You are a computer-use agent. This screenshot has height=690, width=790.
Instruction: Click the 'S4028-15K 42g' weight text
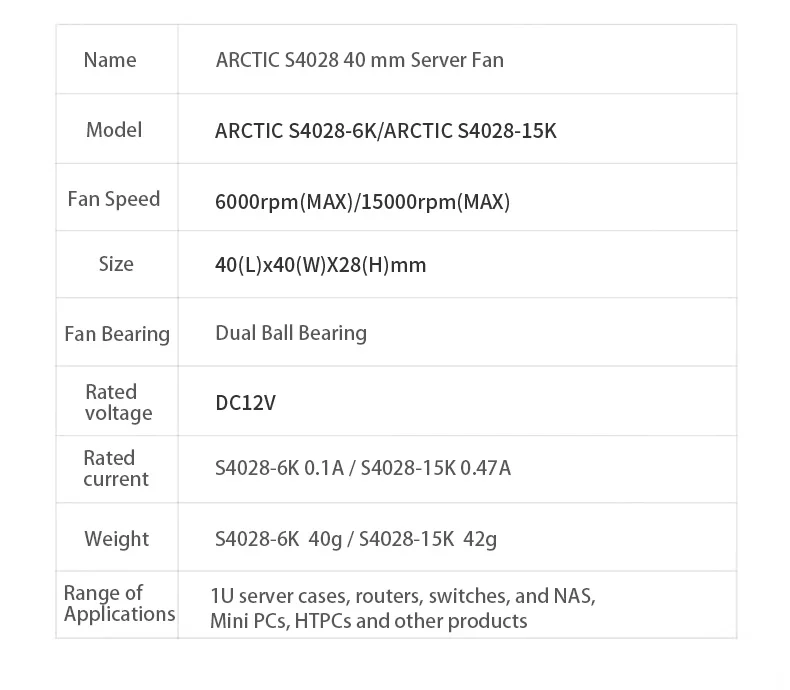[427, 540]
